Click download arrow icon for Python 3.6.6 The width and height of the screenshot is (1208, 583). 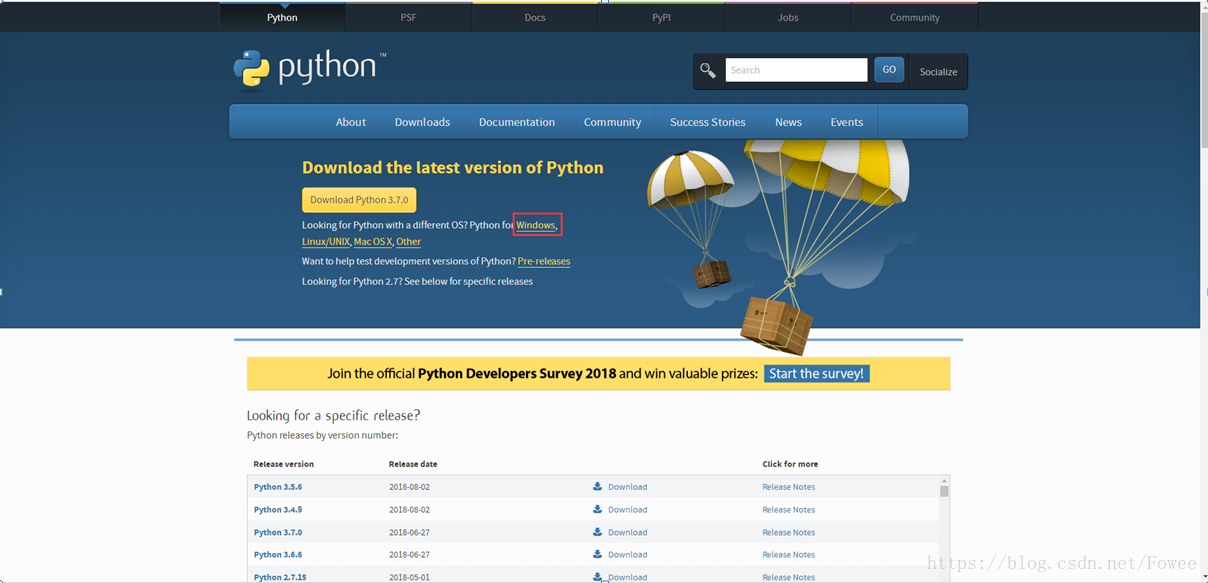tap(597, 554)
